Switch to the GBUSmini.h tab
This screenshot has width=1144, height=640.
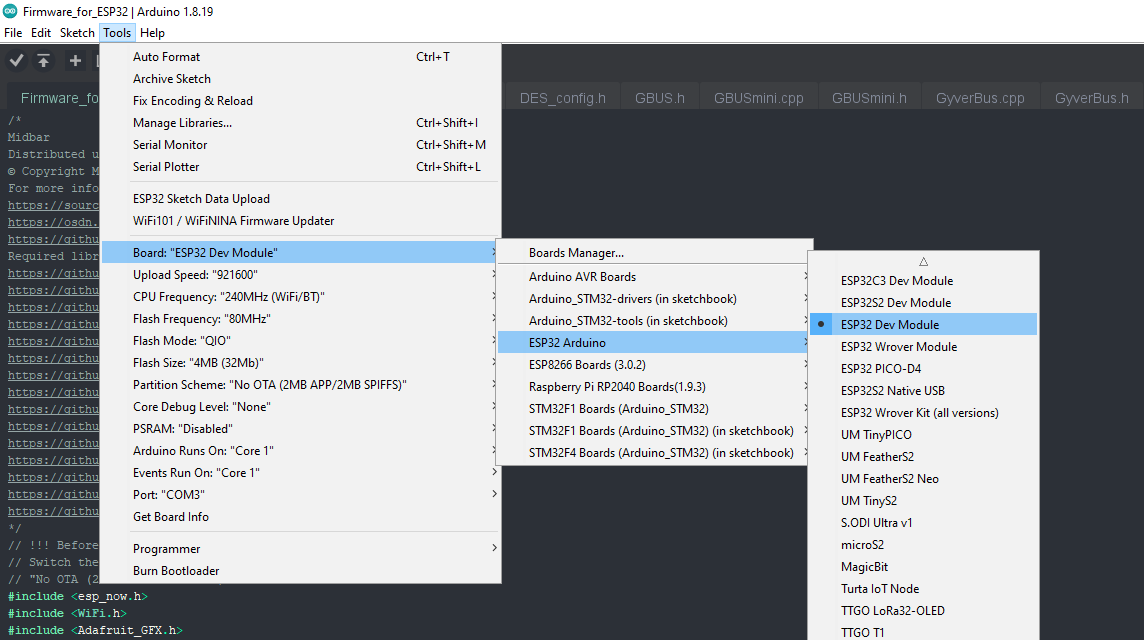pos(869,98)
